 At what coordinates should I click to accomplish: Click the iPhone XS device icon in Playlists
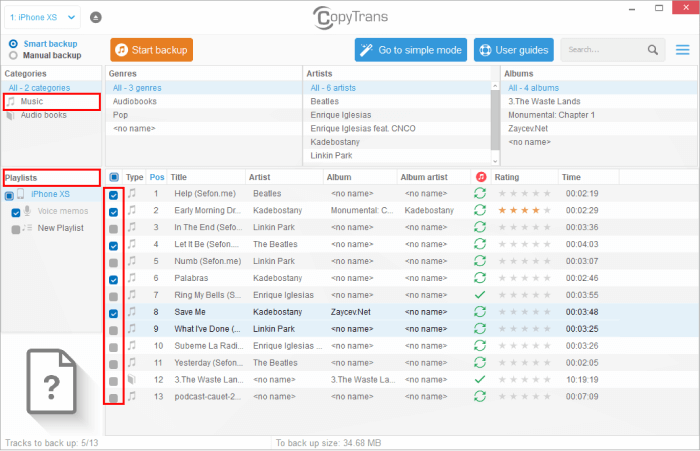tap(21, 194)
